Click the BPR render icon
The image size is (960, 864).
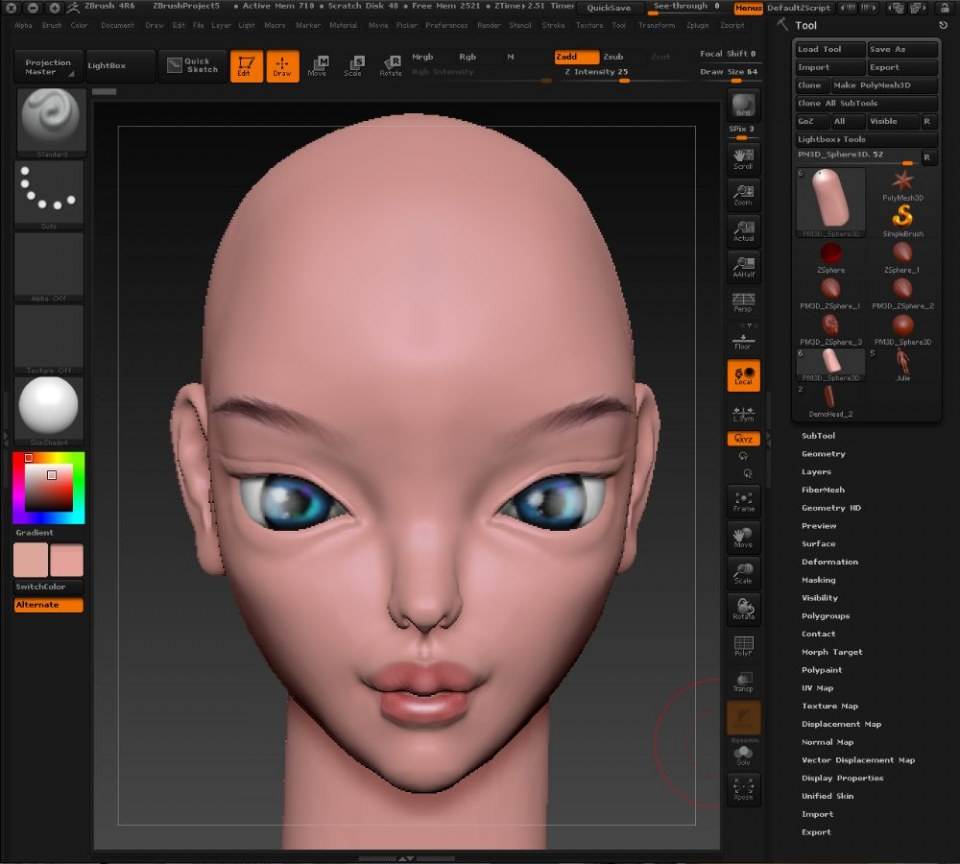pos(743,105)
